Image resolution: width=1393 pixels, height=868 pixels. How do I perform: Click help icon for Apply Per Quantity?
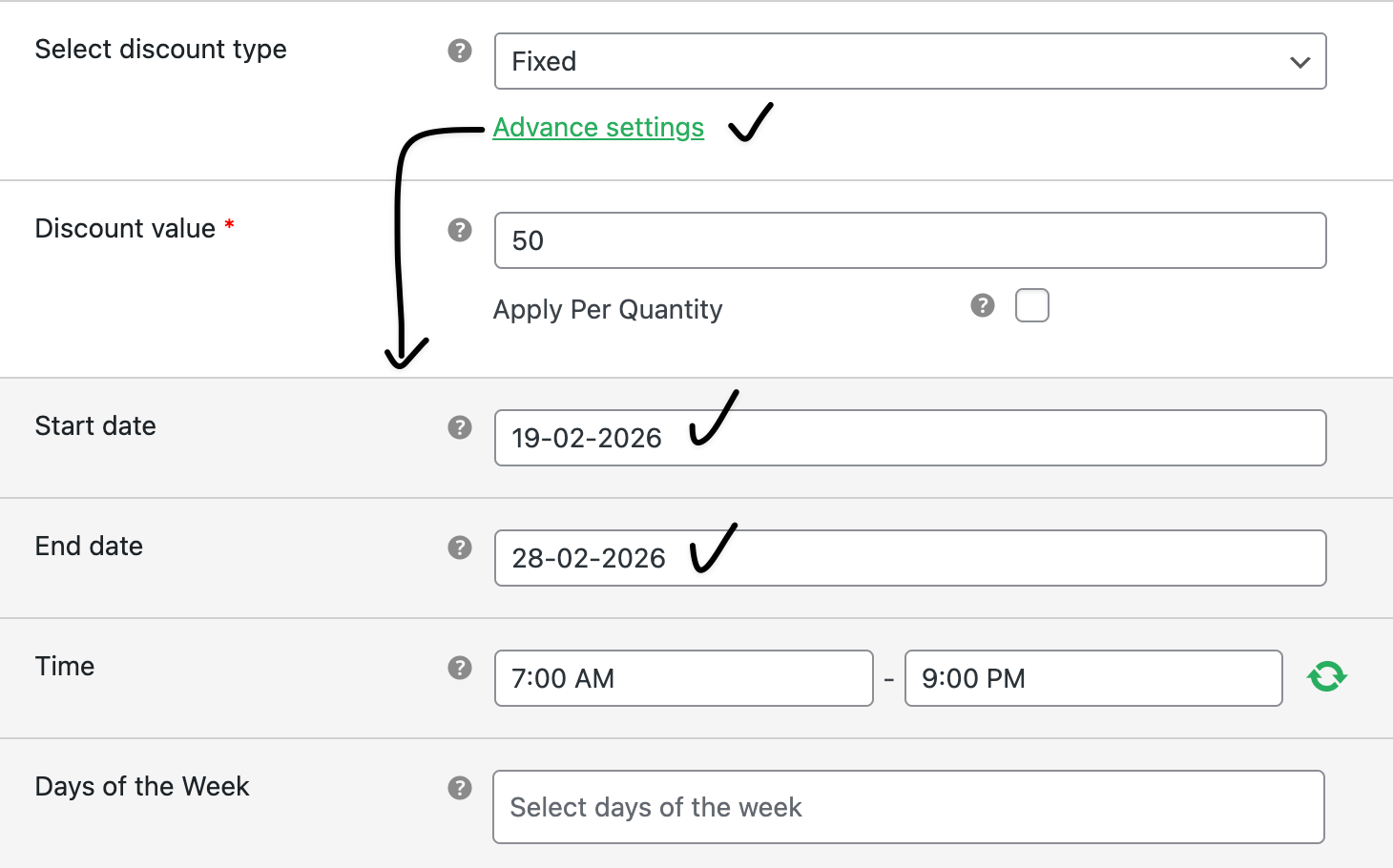pos(983,305)
